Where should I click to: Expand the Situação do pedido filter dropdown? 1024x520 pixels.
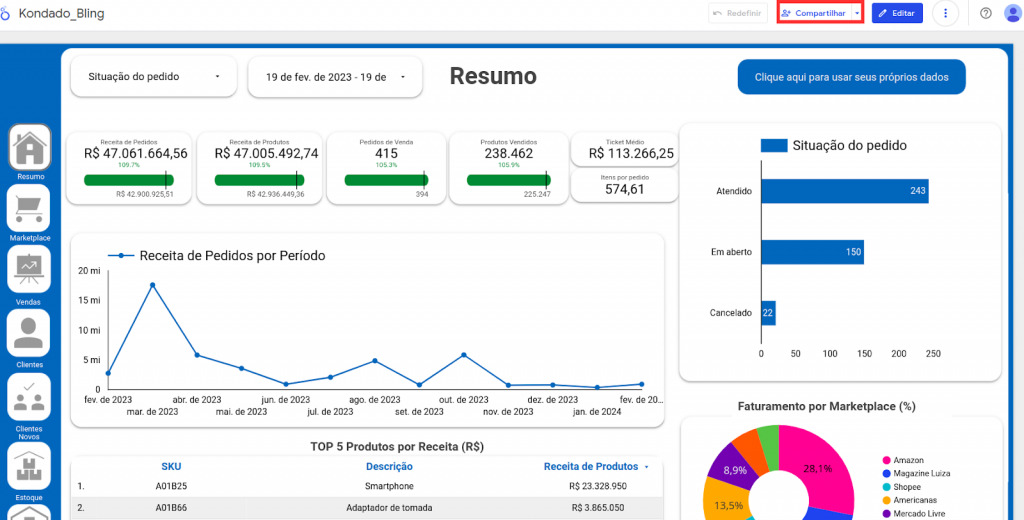click(154, 76)
